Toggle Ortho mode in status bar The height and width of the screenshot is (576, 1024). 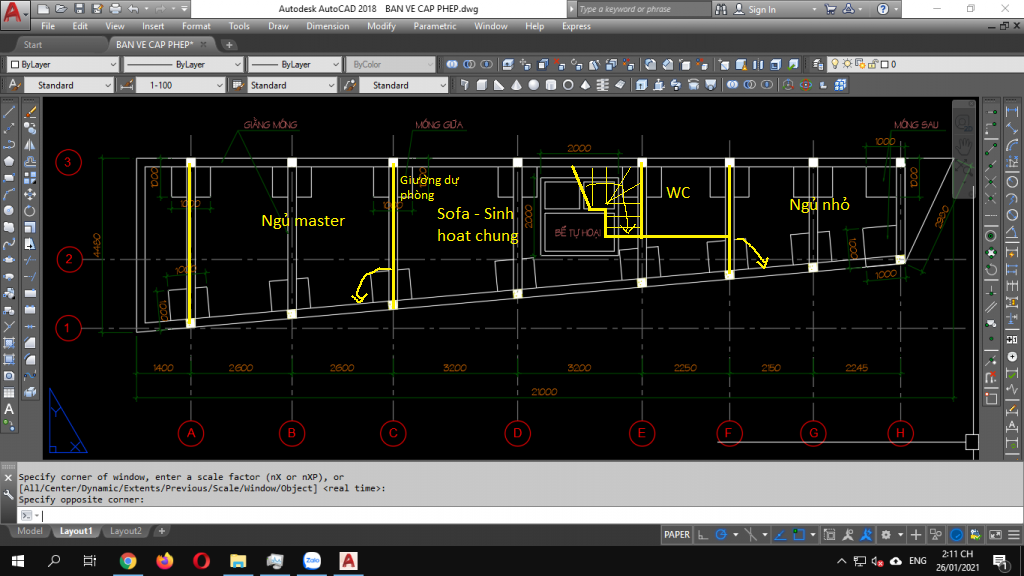(703, 535)
